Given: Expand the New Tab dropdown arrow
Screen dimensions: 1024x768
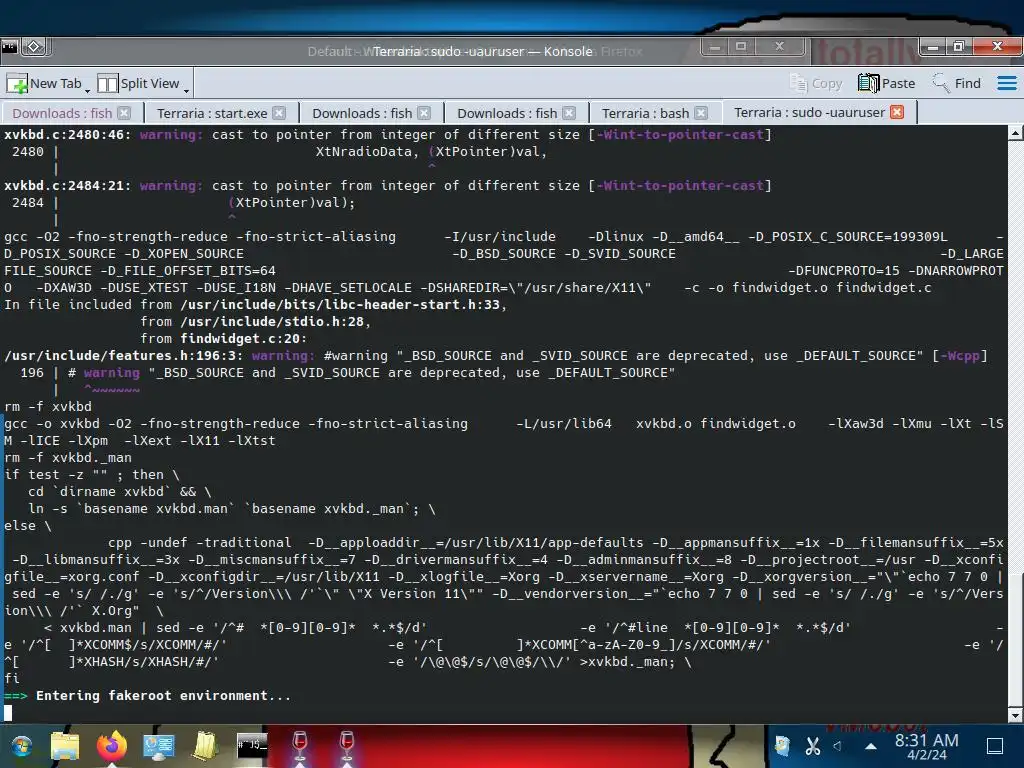Looking at the screenshot, I should click(88, 89).
